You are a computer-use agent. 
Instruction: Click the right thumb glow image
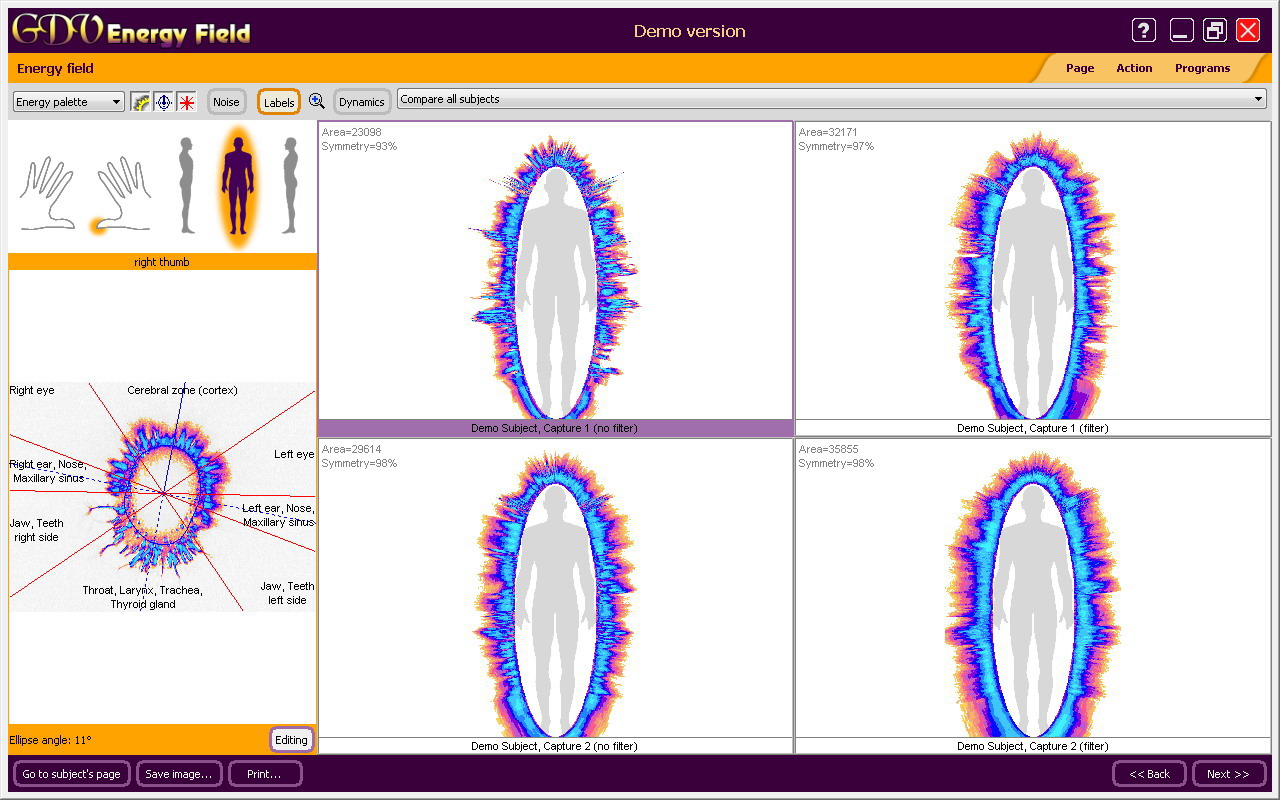162,496
